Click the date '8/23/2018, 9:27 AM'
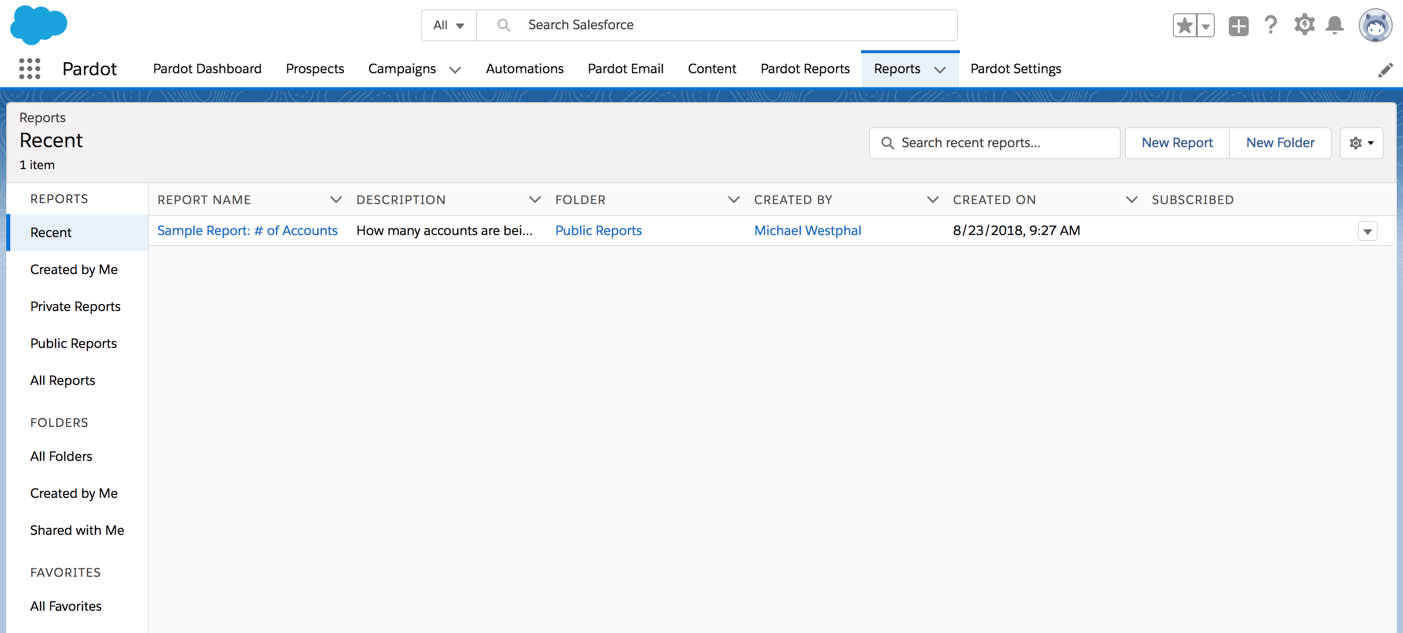 [x=1016, y=231]
